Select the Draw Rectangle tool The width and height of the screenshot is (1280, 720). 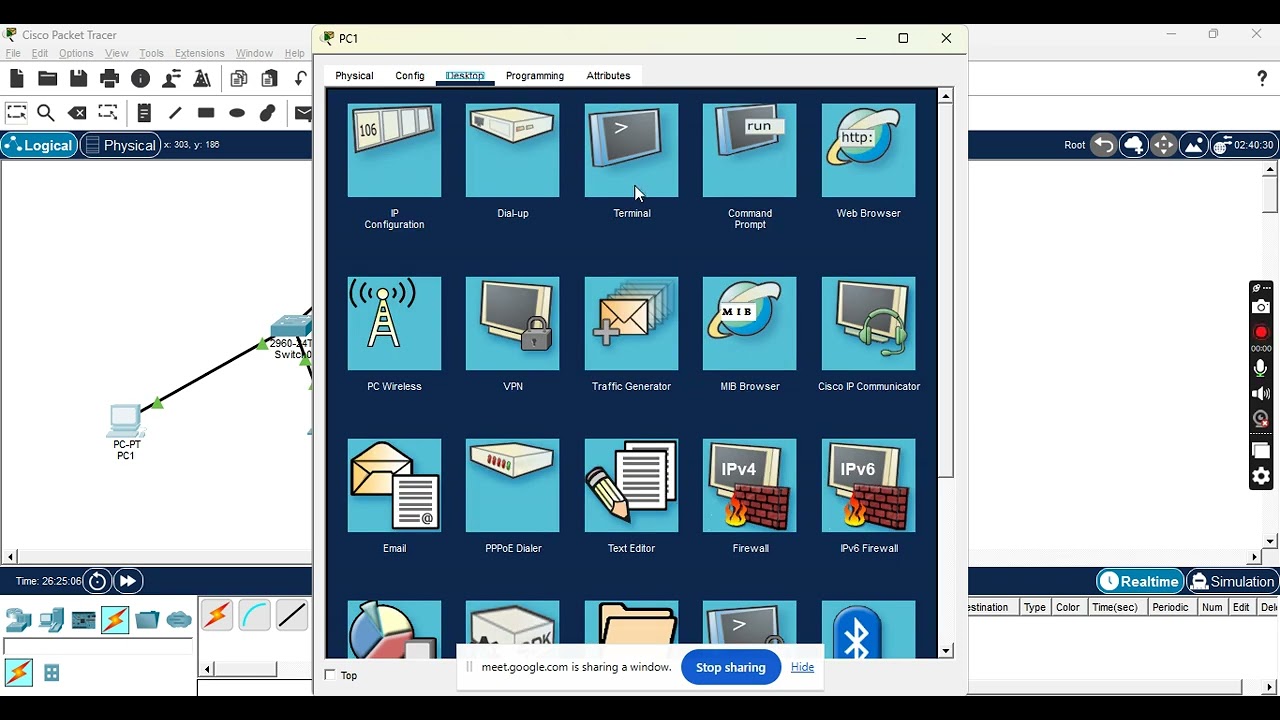[206, 113]
